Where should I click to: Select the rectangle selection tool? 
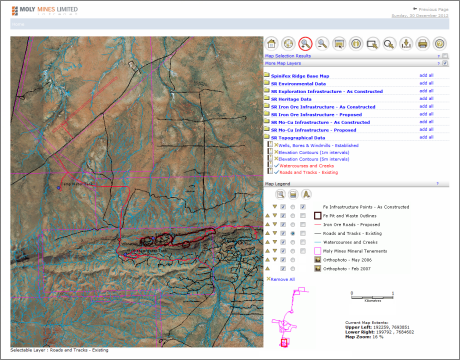372,44
